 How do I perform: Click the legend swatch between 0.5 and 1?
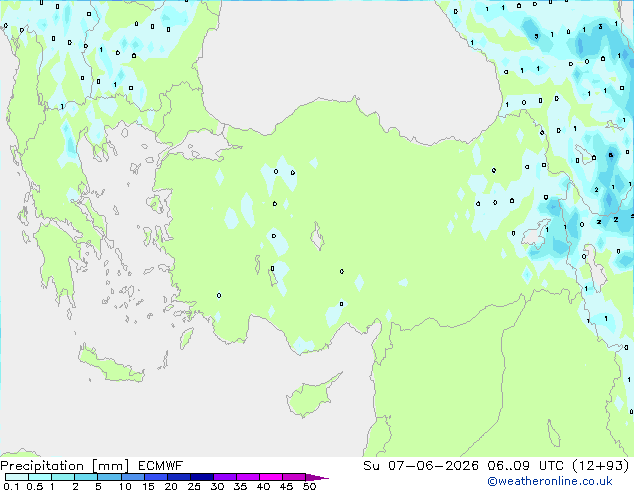[40, 477]
